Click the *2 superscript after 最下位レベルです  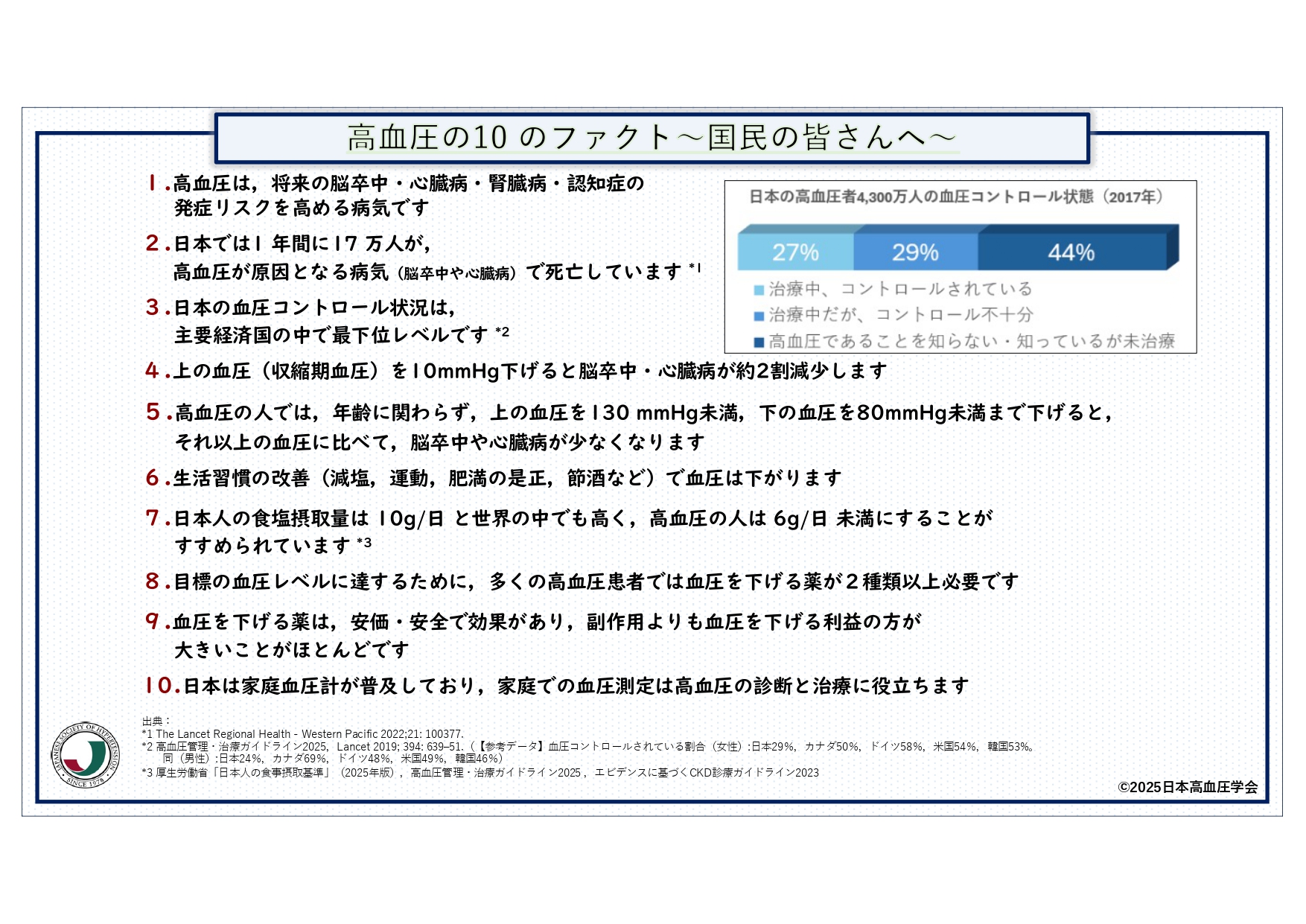[502, 332]
